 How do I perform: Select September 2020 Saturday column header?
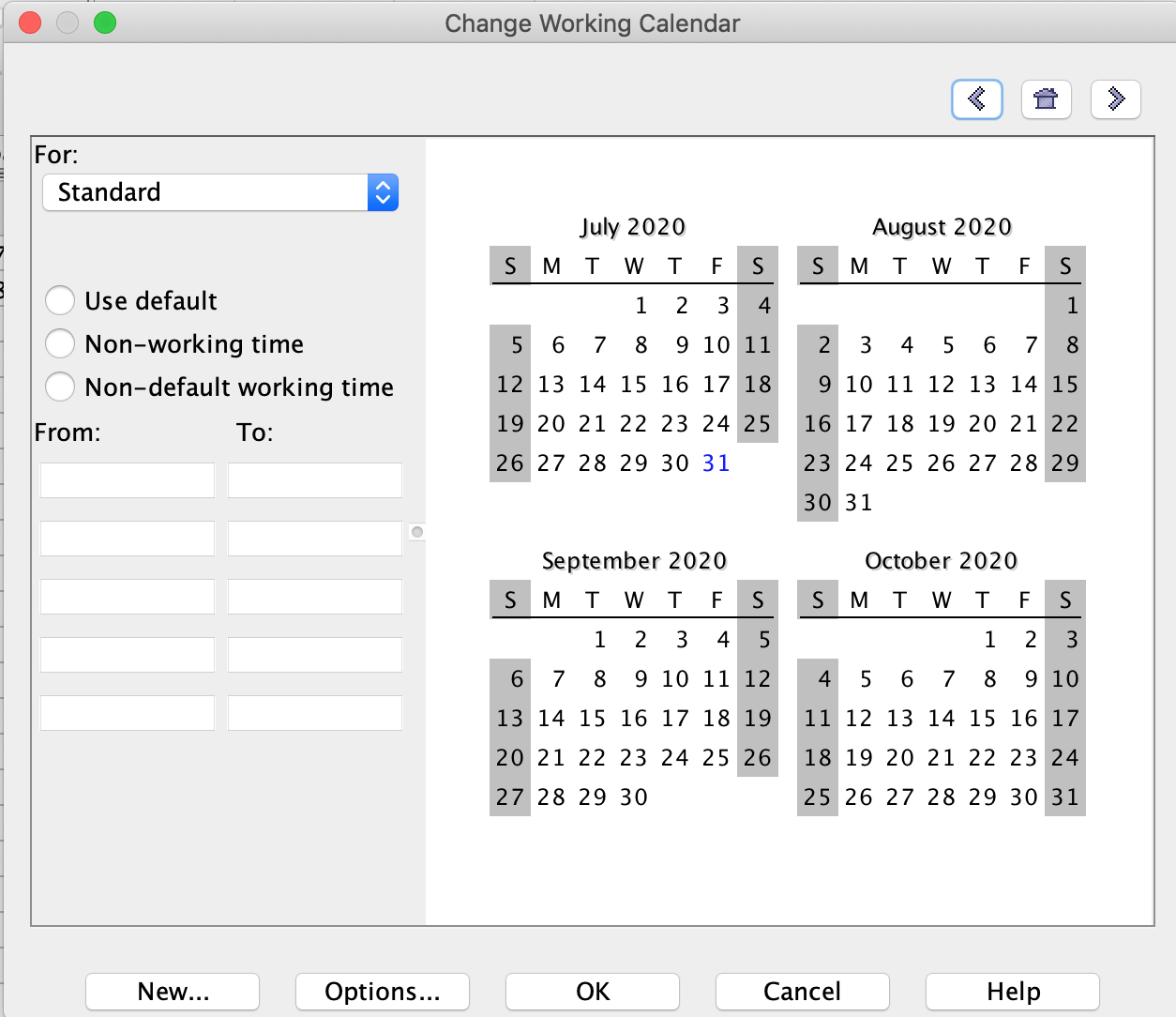click(x=758, y=600)
